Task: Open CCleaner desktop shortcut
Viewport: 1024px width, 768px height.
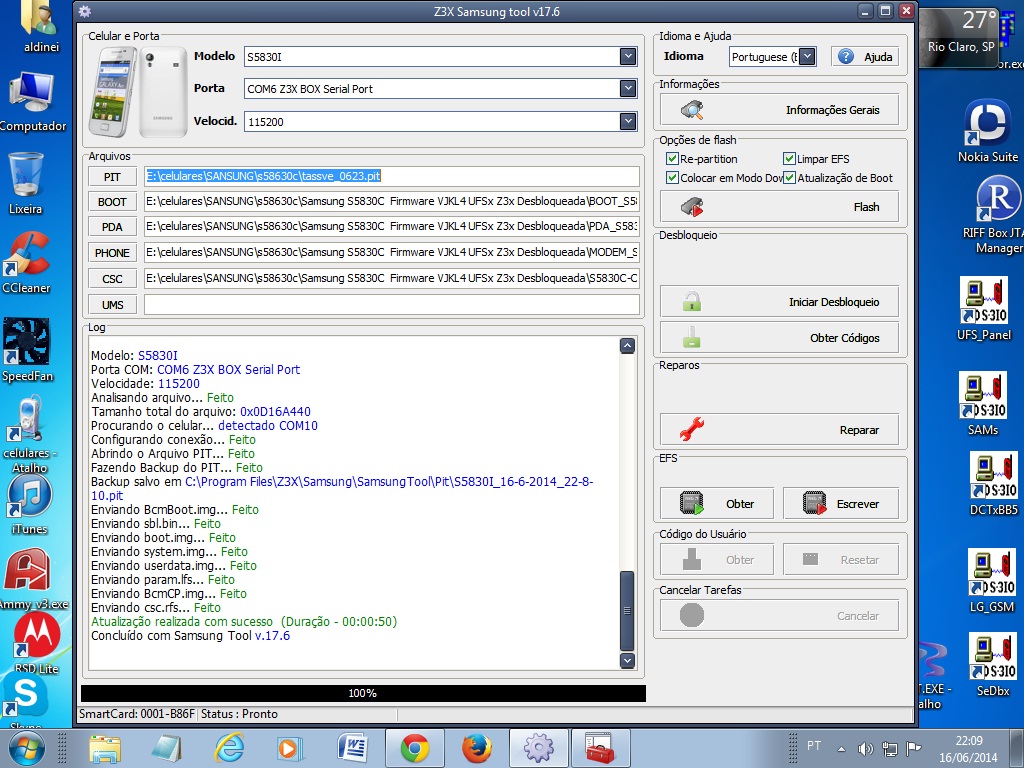Action: click(26, 263)
